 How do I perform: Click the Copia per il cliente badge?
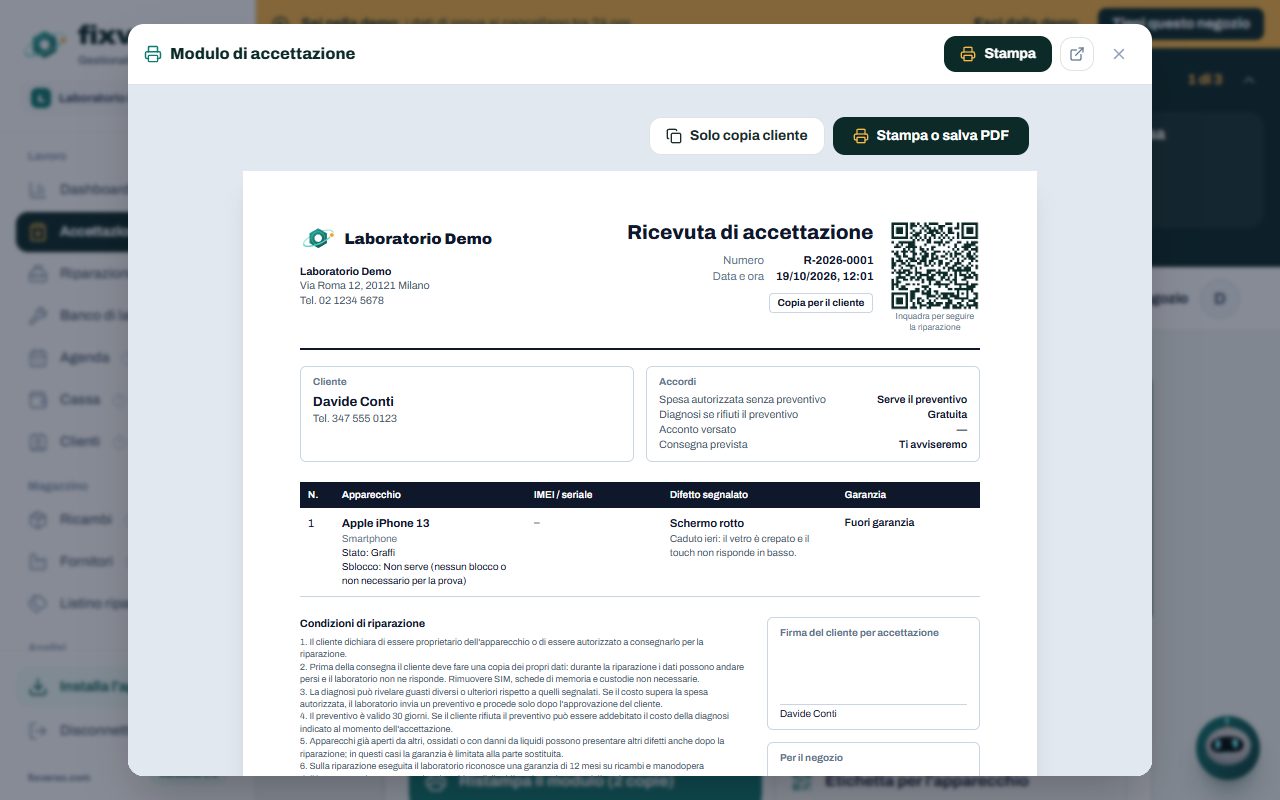(821, 302)
